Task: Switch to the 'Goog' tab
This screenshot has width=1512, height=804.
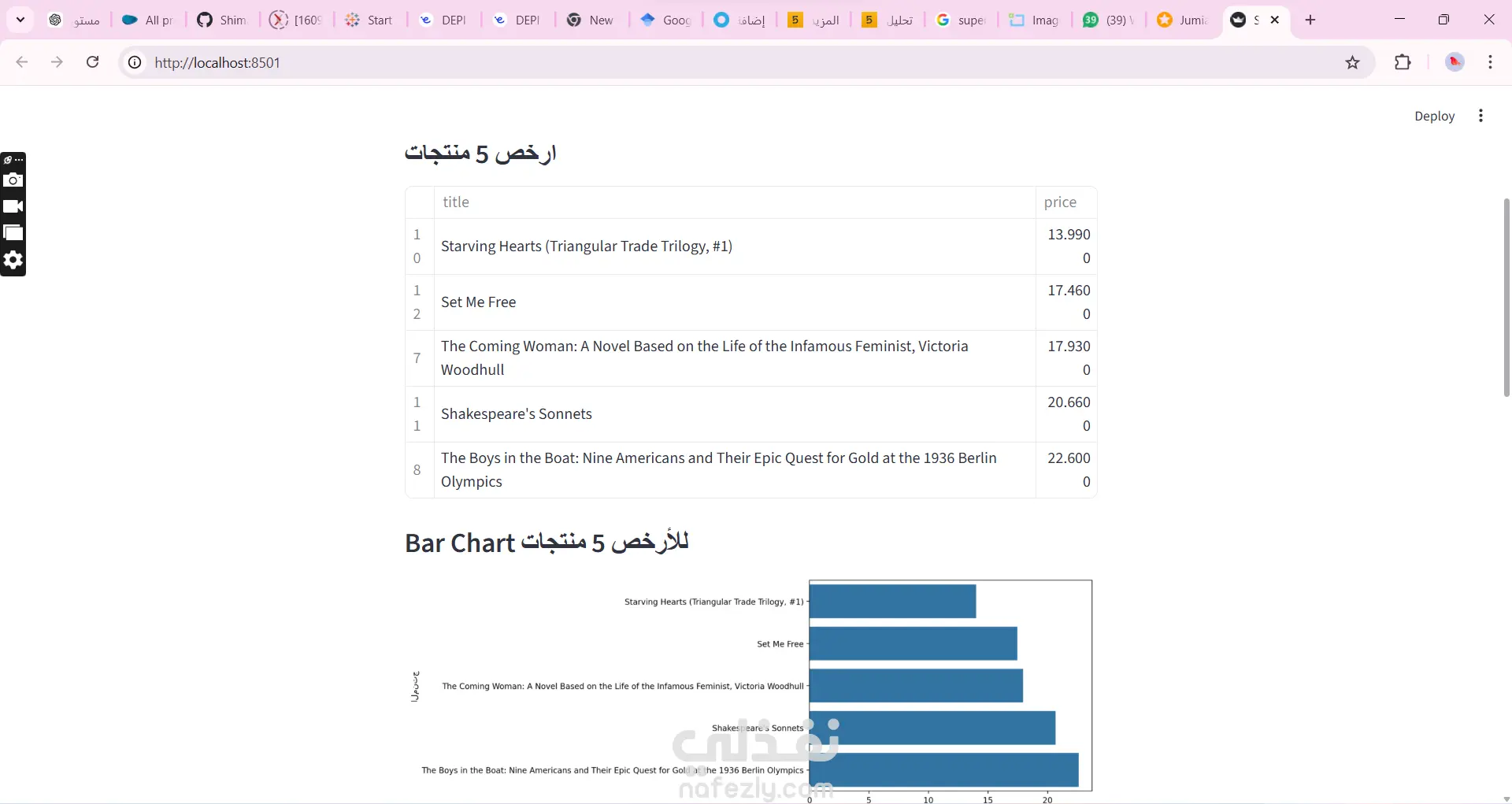Action: [665, 20]
